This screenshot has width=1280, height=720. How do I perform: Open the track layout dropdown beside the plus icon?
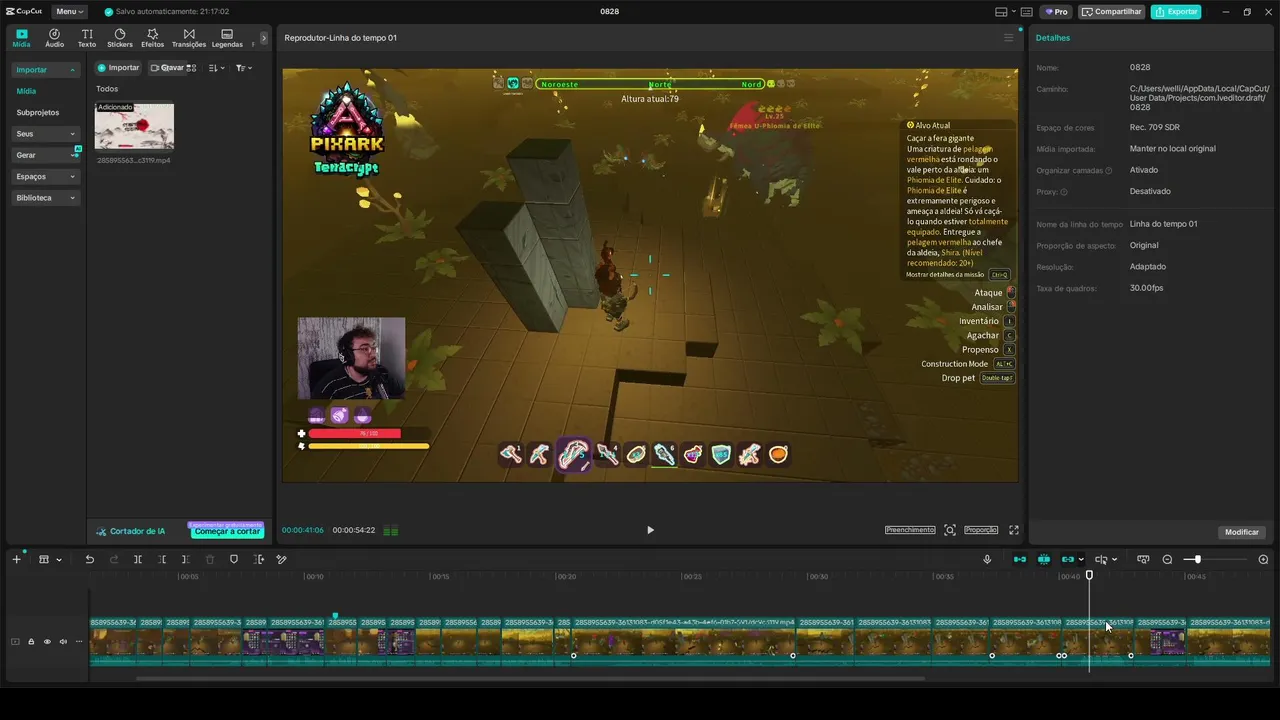[x=48, y=559]
